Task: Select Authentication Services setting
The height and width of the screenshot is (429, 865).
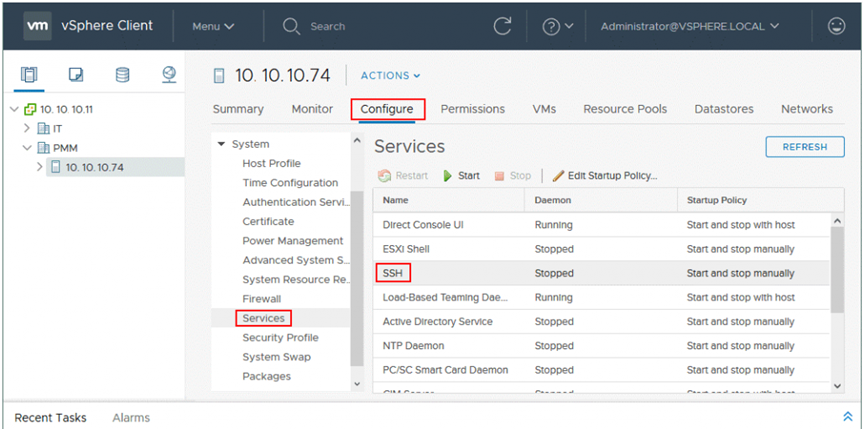Action: coord(296,202)
